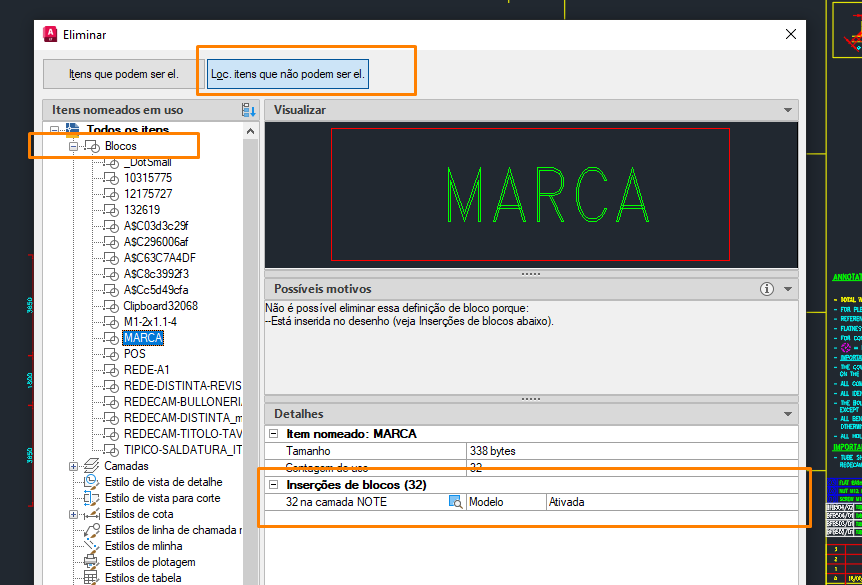Expand the Estilos de cota node
Screen dimensions: 862x585
coord(73,514)
